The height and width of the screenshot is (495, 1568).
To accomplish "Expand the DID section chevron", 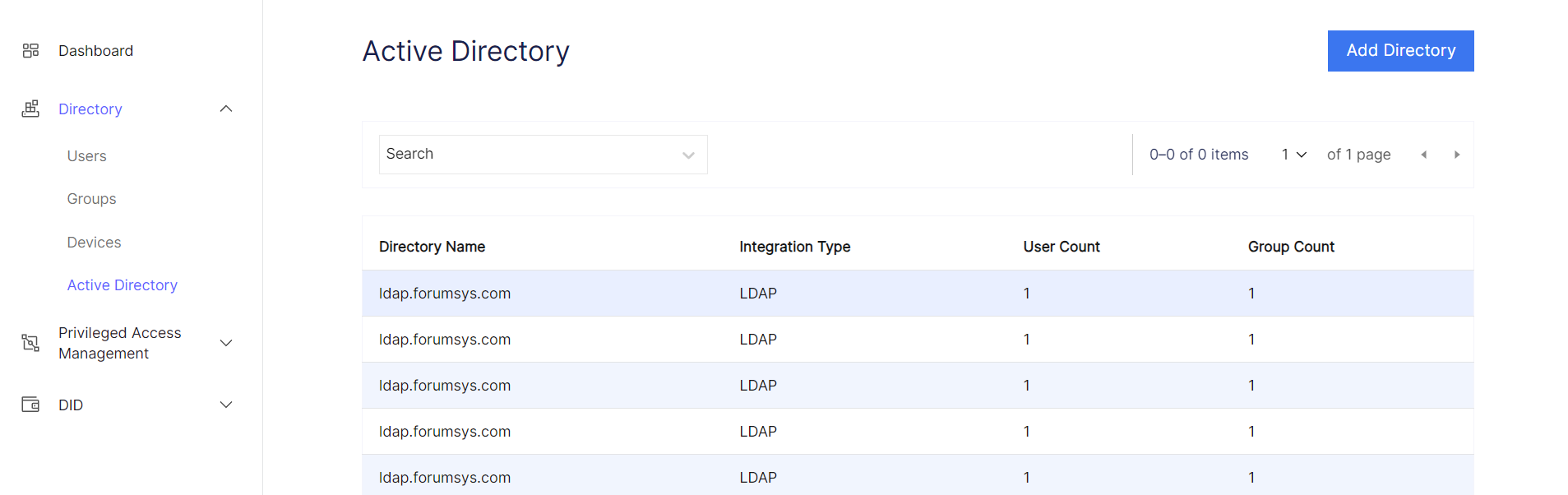I will (x=226, y=405).
